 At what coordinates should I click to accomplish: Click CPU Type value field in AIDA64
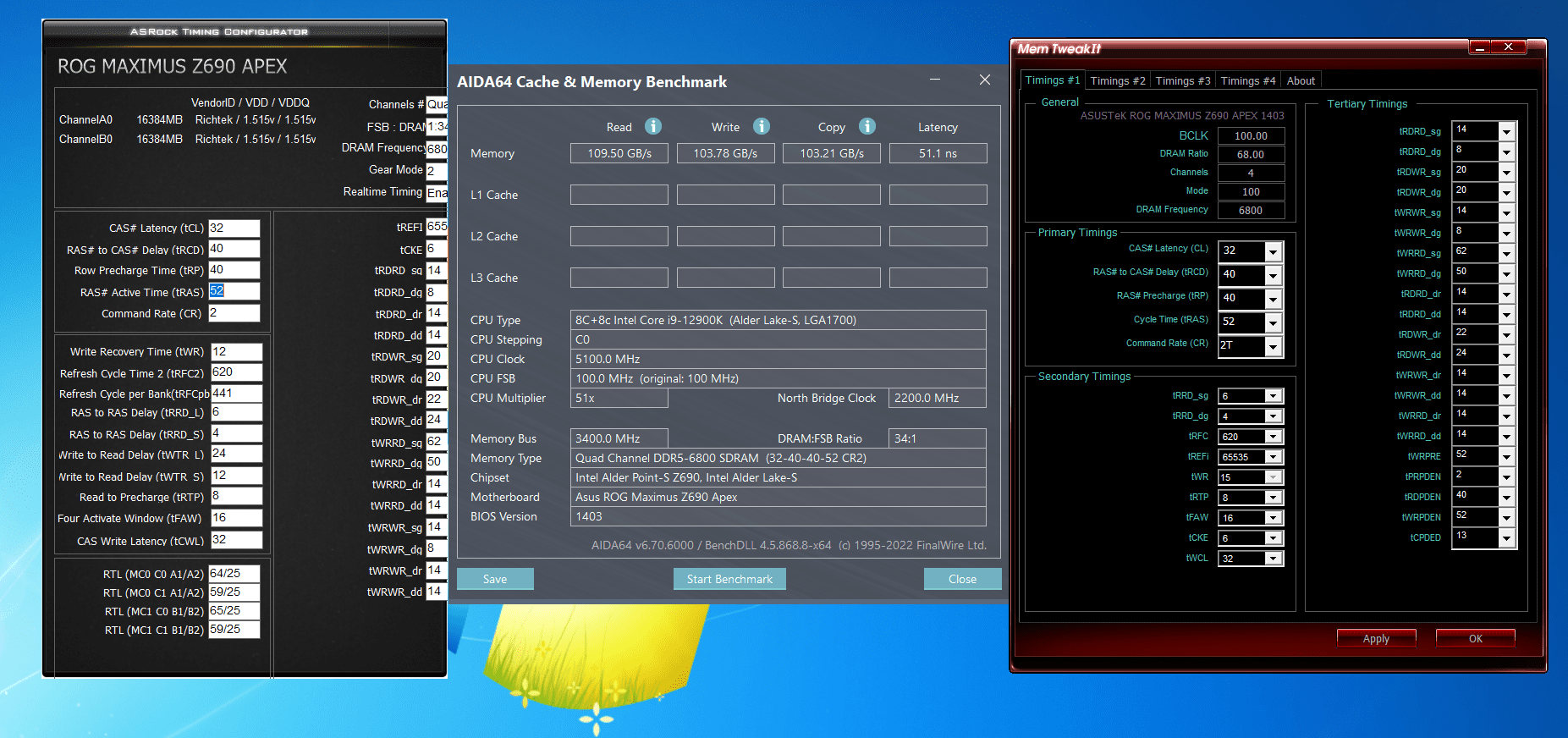tap(778, 320)
